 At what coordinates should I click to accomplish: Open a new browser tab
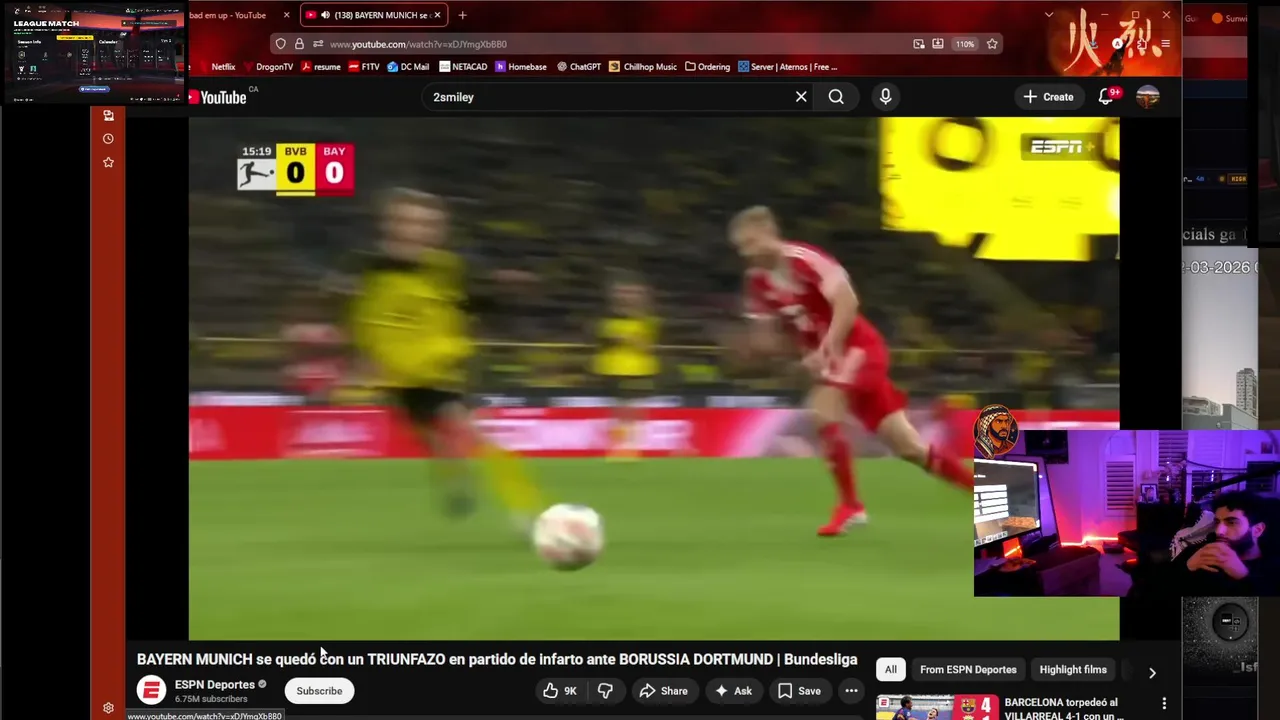462,15
